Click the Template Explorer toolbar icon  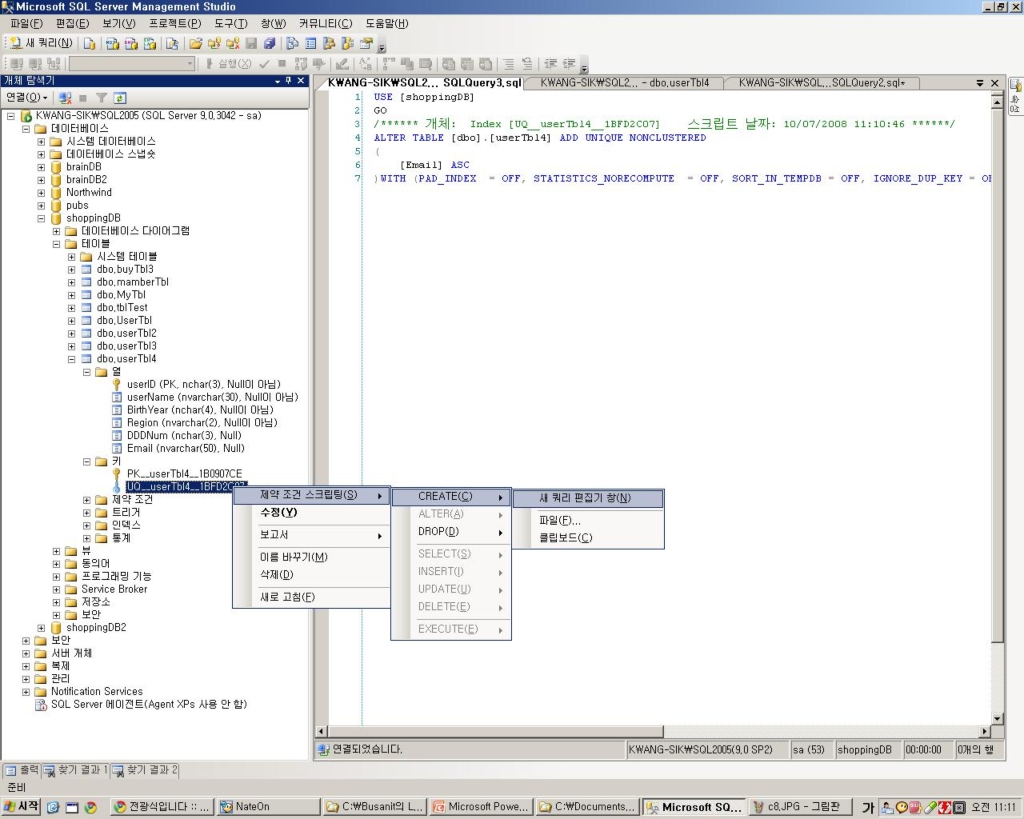(x=347, y=44)
